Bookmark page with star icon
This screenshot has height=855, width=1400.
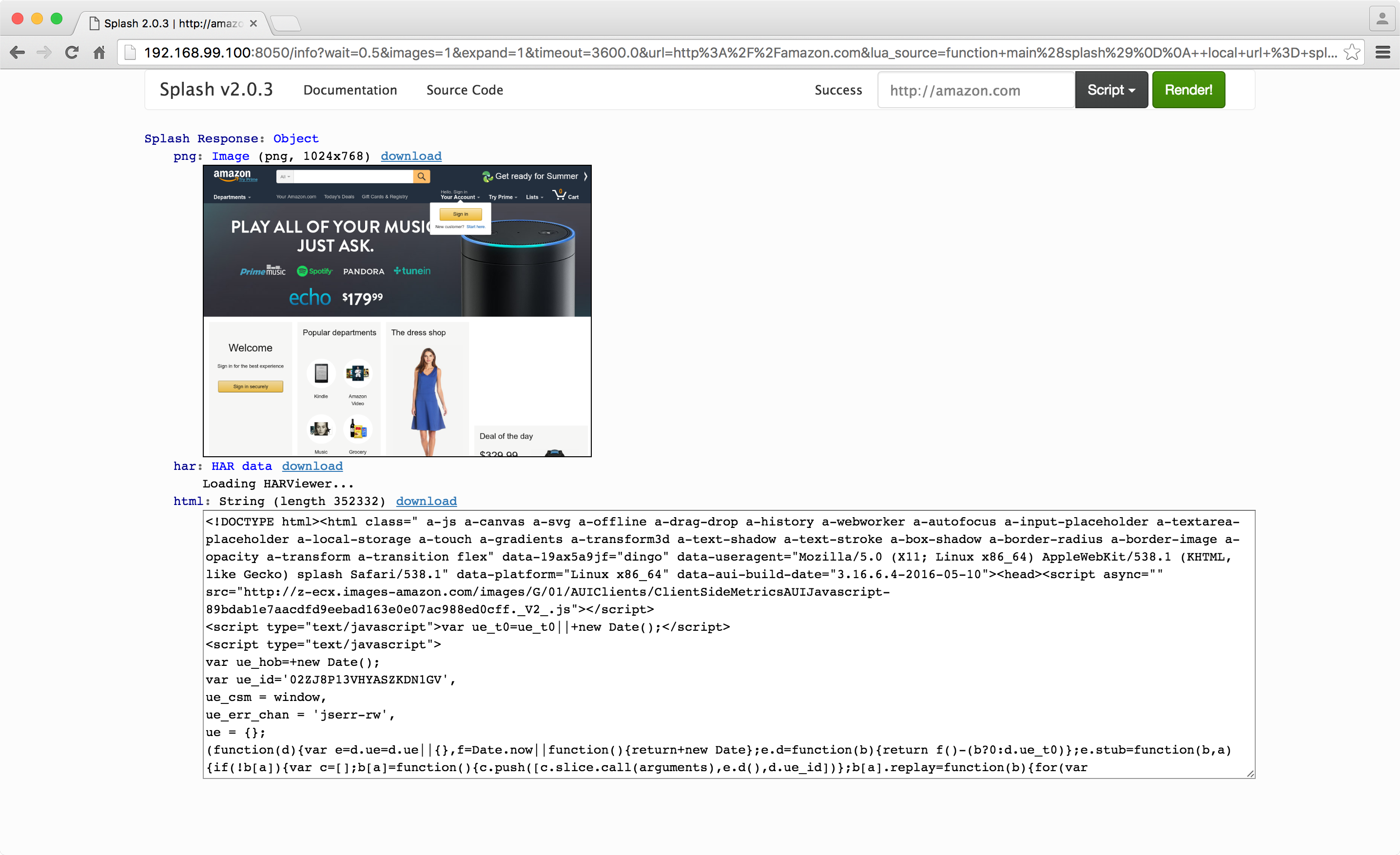click(1352, 53)
